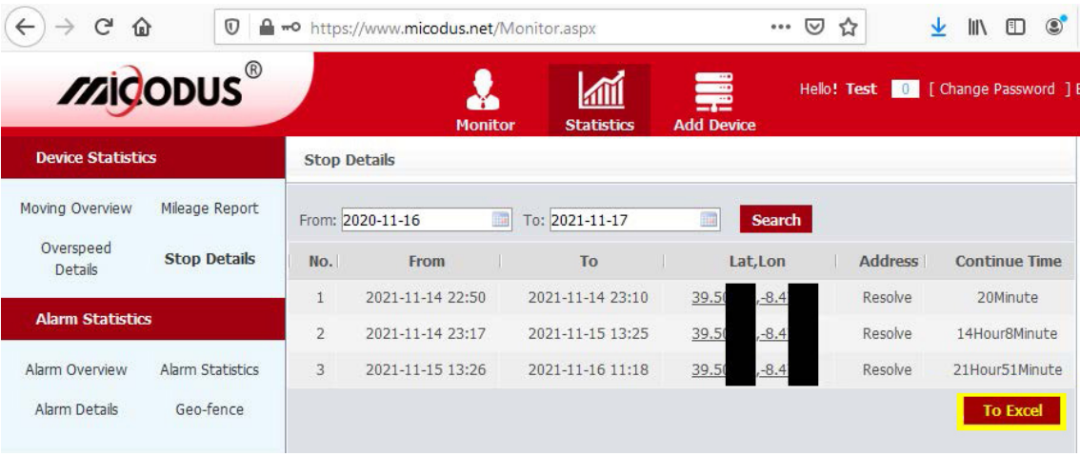Open the downloads arrow icon
This screenshot has width=1080, height=456.
[938, 27]
